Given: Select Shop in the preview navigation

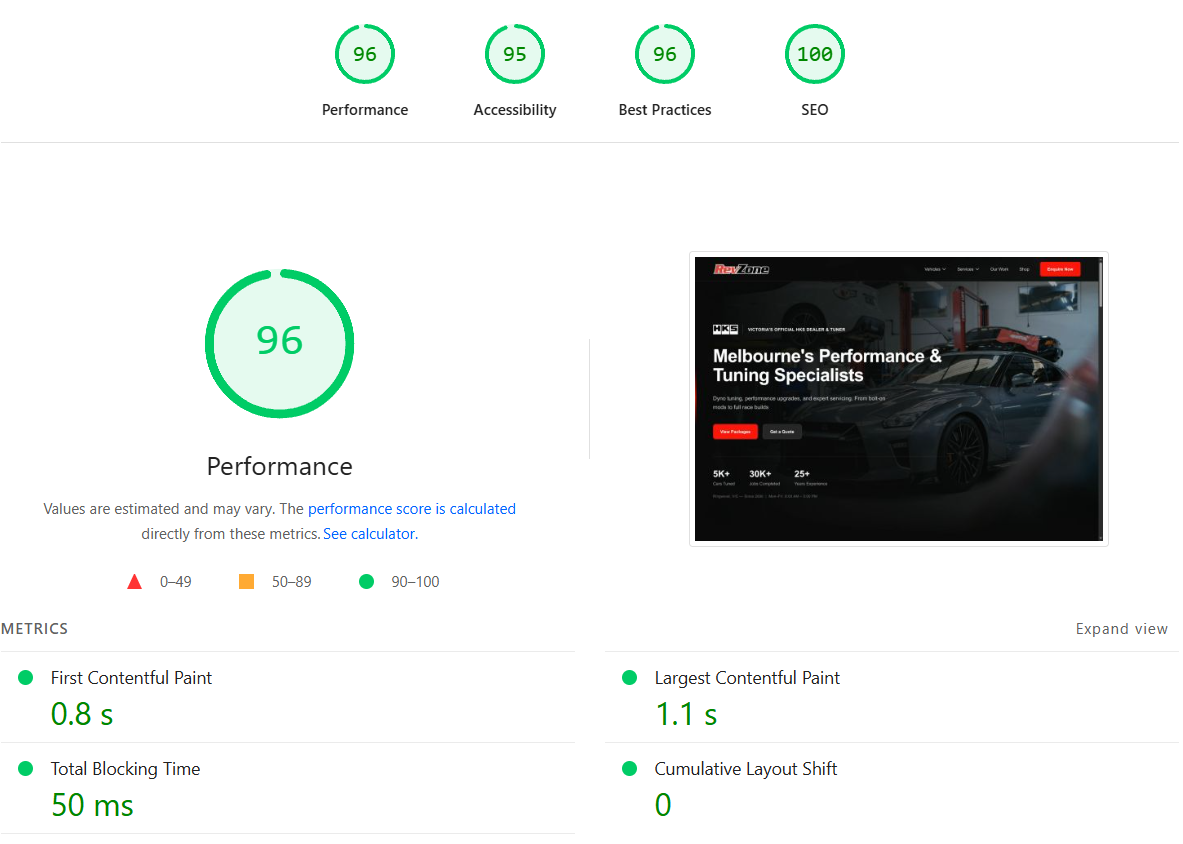Looking at the screenshot, I should pyautogui.click(x=1024, y=269).
